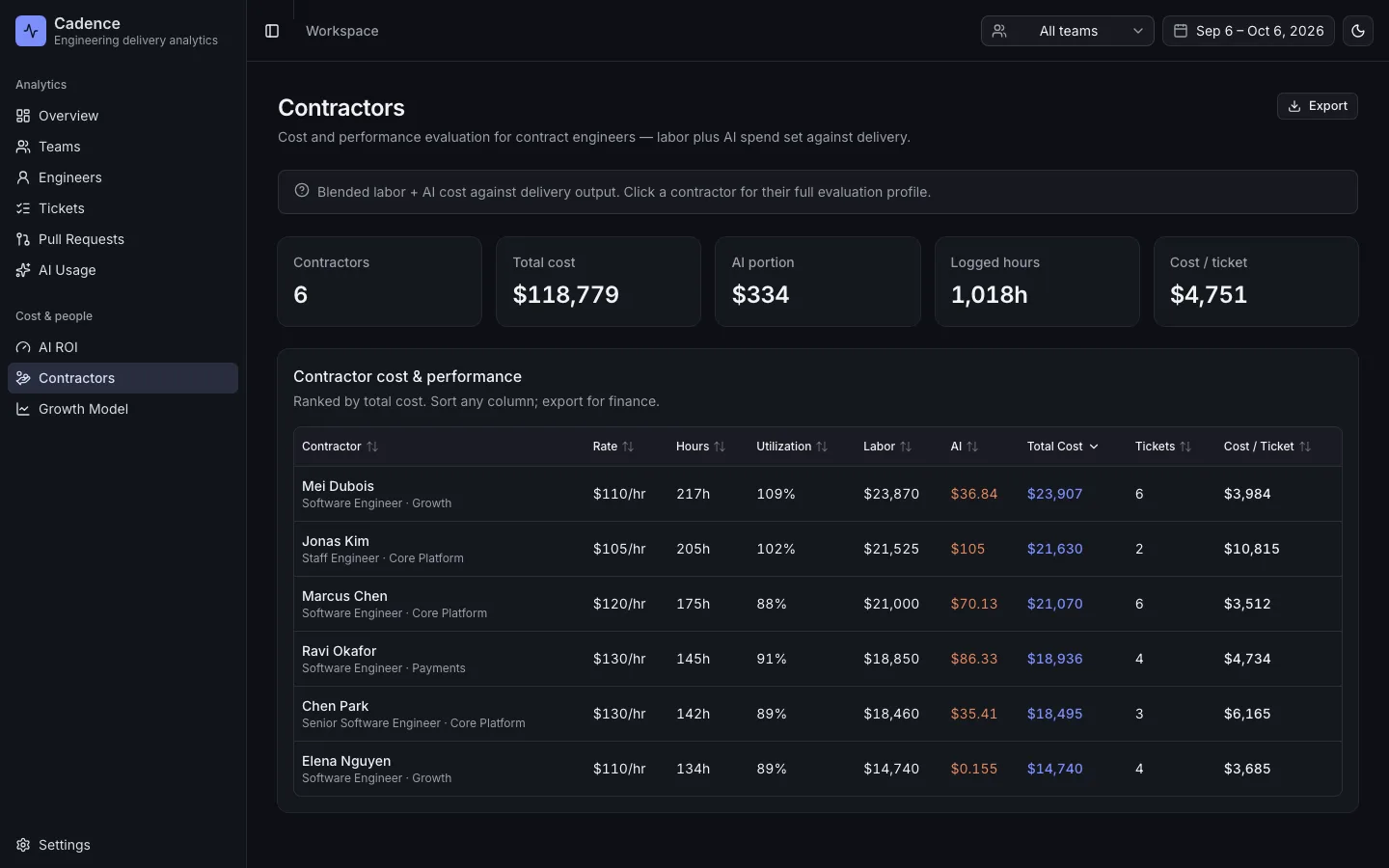Open the Sep 6 – Oct 6 date picker
The image size is (1389, 868).
click(1248, 31)
